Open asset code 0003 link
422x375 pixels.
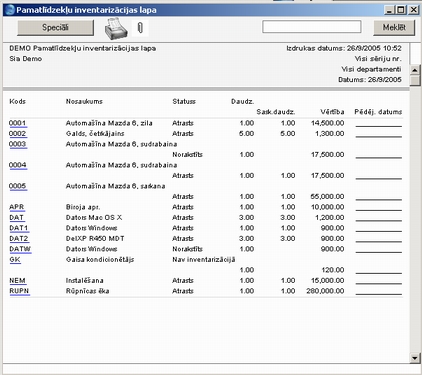pyautogui.click(x=18, y=144)
